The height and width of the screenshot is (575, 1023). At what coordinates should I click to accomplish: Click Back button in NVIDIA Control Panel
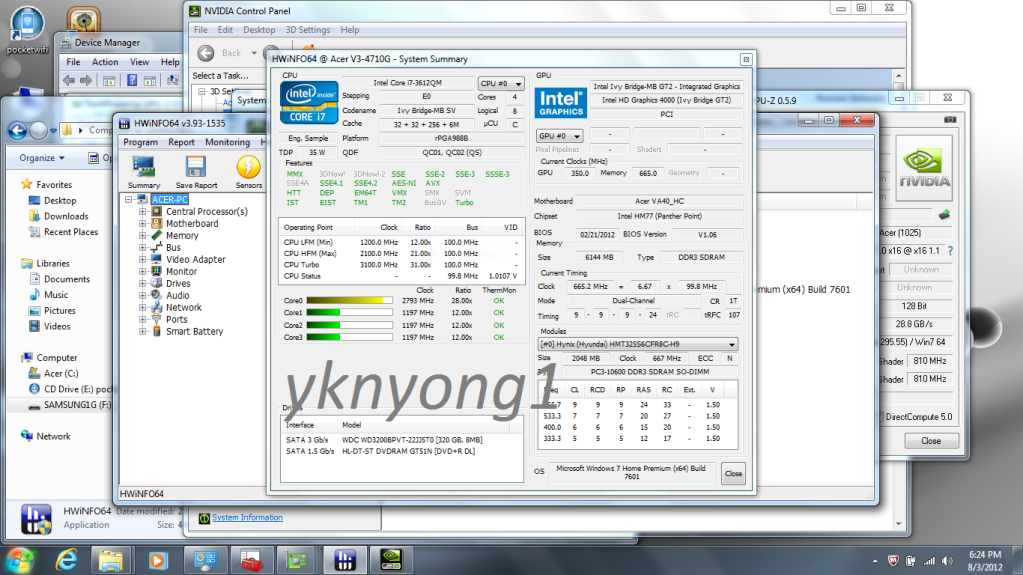click(206, 53)
